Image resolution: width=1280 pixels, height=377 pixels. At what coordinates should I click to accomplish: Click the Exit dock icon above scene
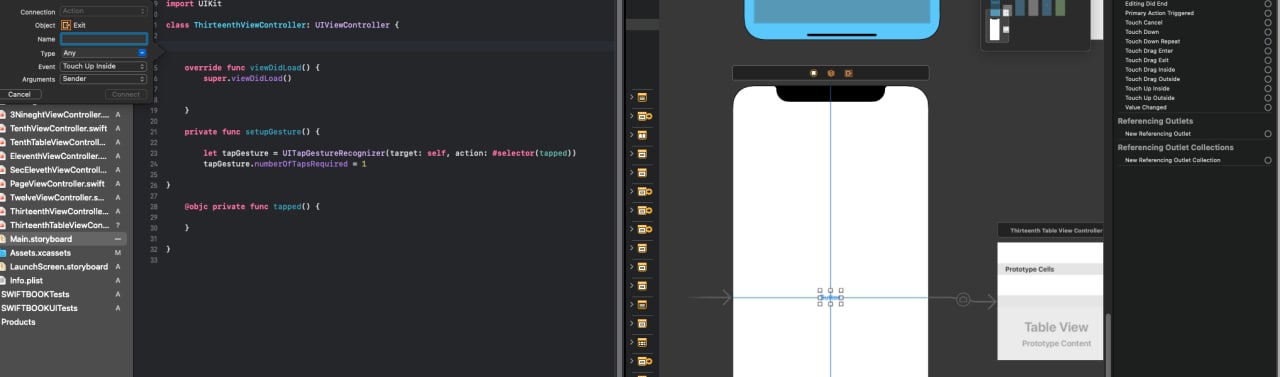pyautogui.click(x=848, y=73)
